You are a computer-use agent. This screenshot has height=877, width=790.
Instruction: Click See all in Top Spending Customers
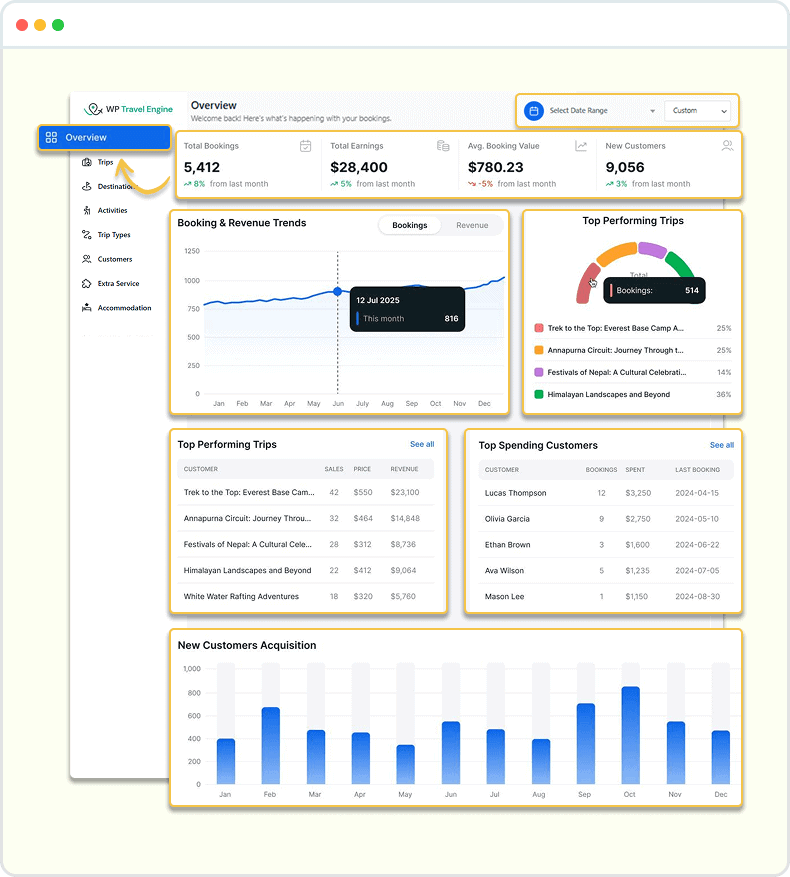coord(722,445)
